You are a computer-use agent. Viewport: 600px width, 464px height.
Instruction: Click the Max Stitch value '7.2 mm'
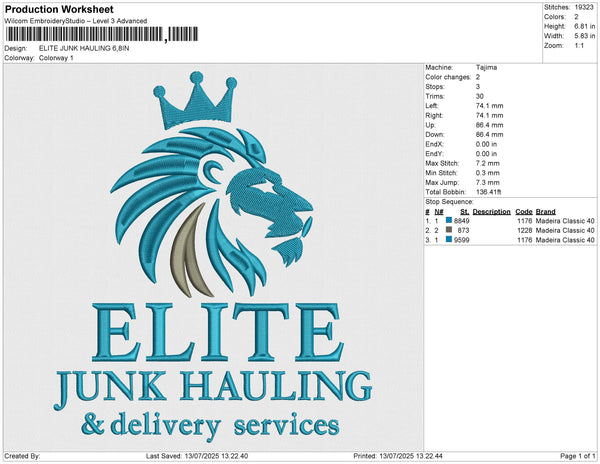point(488,163)
